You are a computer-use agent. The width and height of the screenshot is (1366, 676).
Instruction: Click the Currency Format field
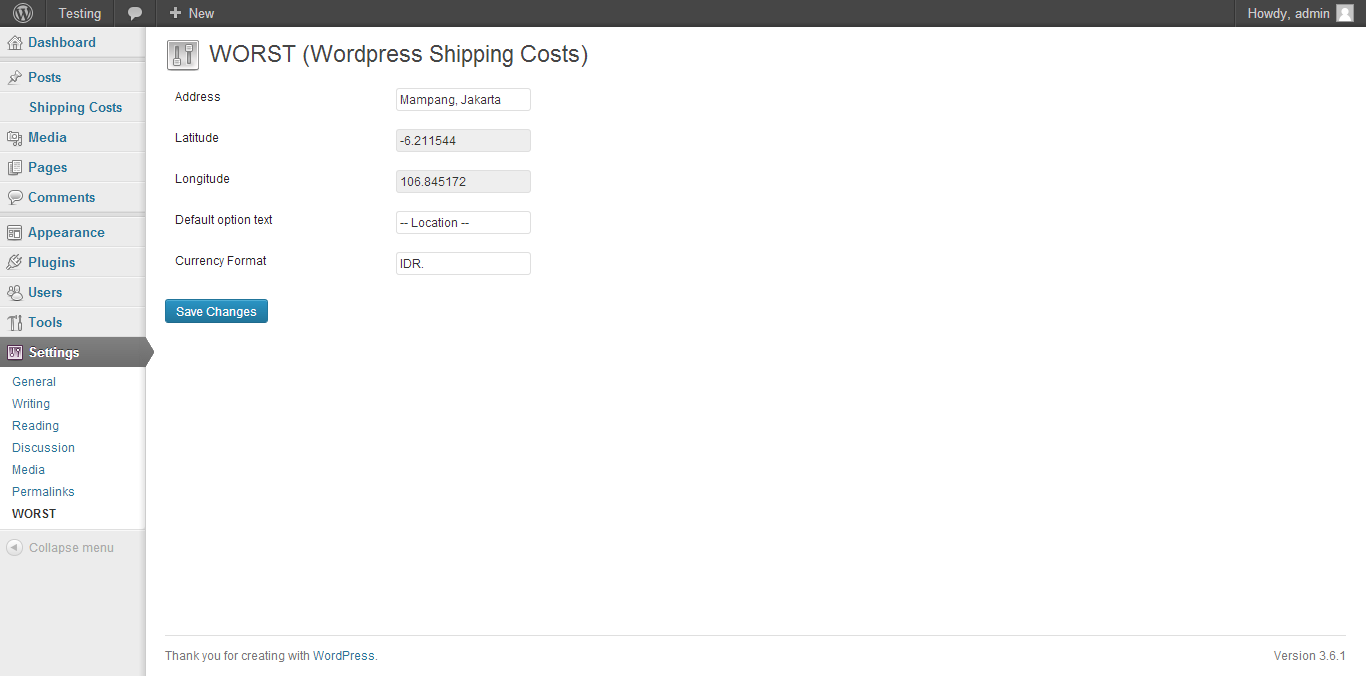(x=463, y=263)
